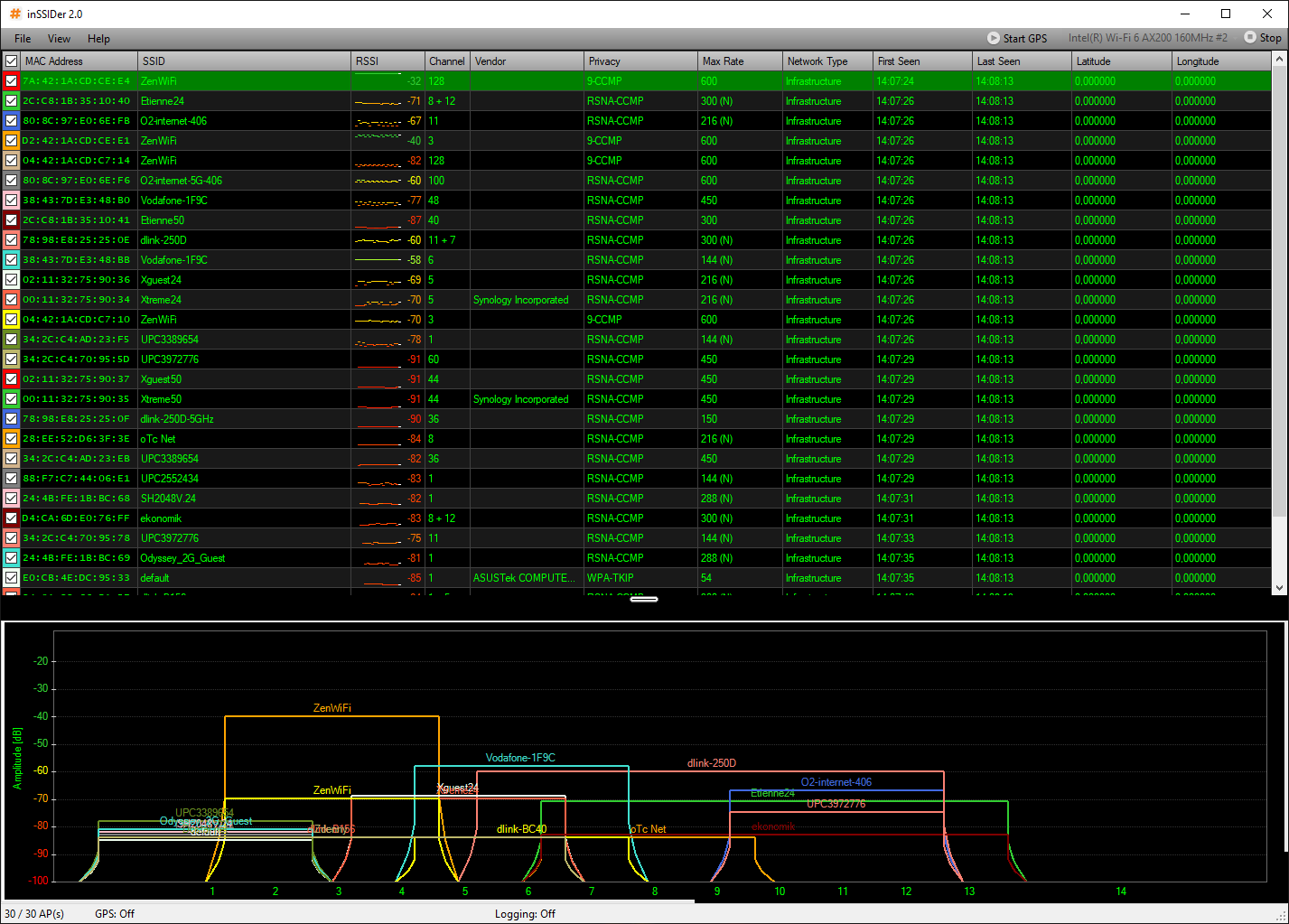
Task: Click the Stop scanning icon
Action: (1250, 38)
